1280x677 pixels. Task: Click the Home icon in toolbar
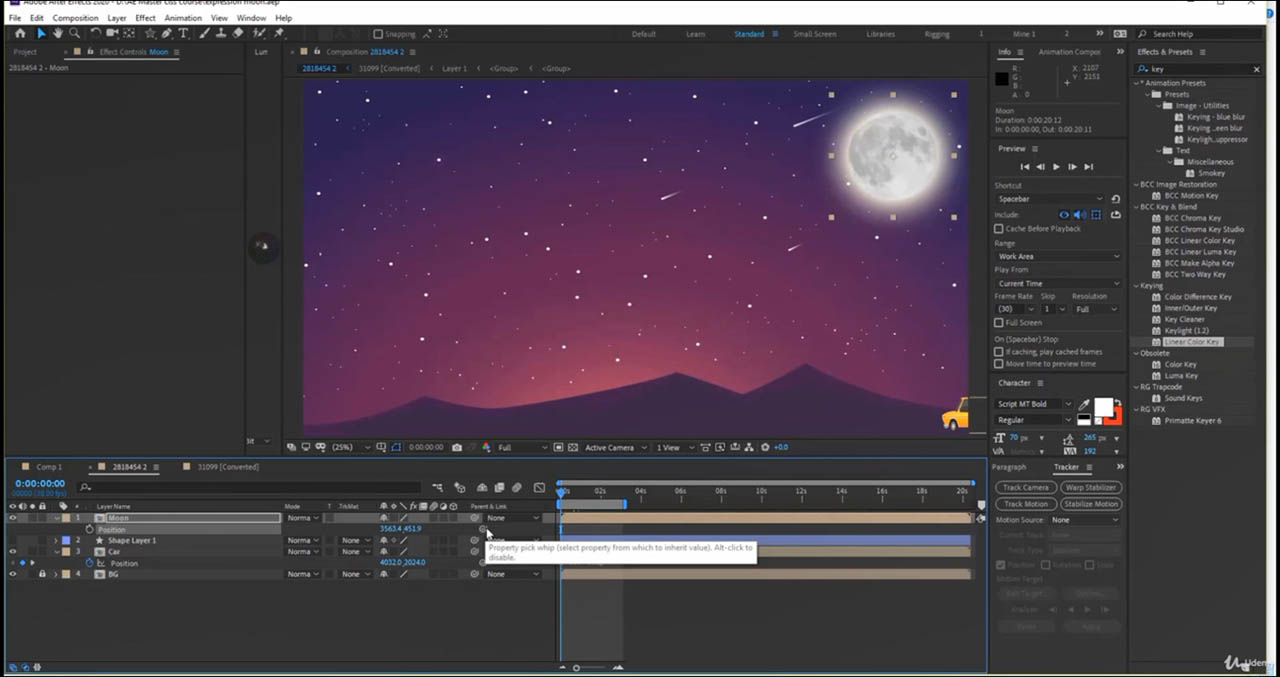[x=19, y=33]
